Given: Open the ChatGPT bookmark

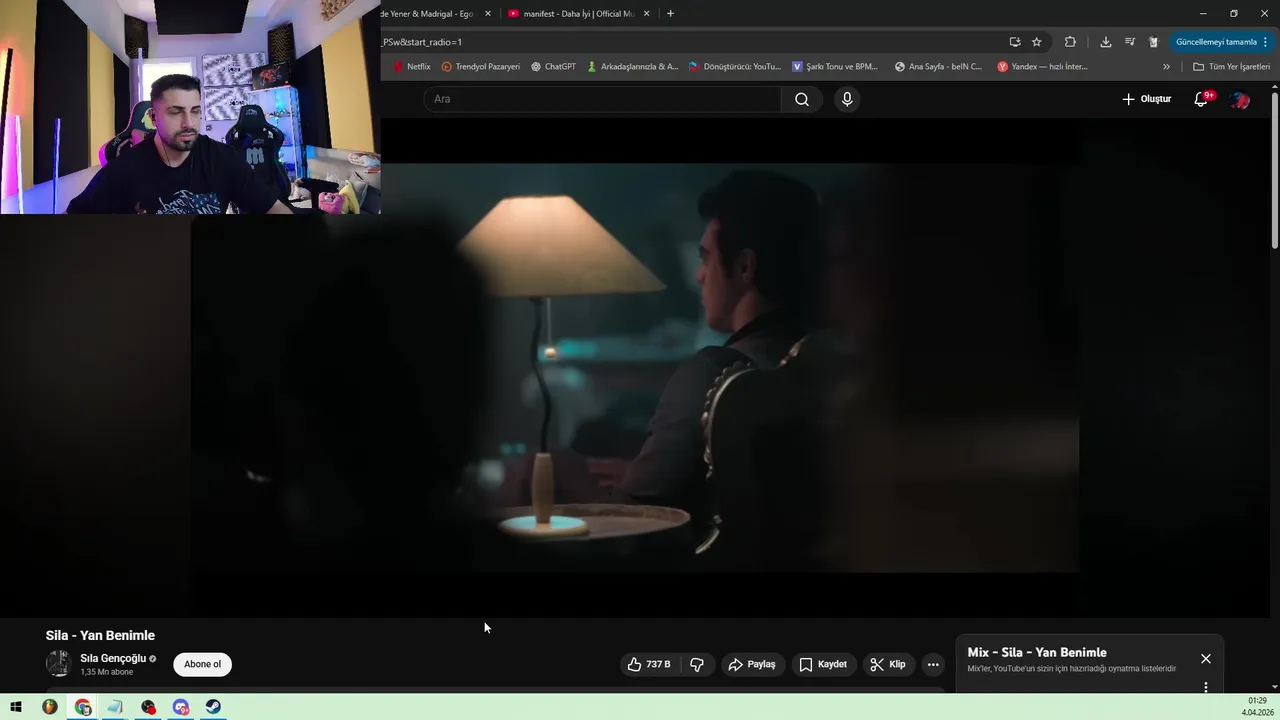Looking at the screenshot, I should [553, 67].
